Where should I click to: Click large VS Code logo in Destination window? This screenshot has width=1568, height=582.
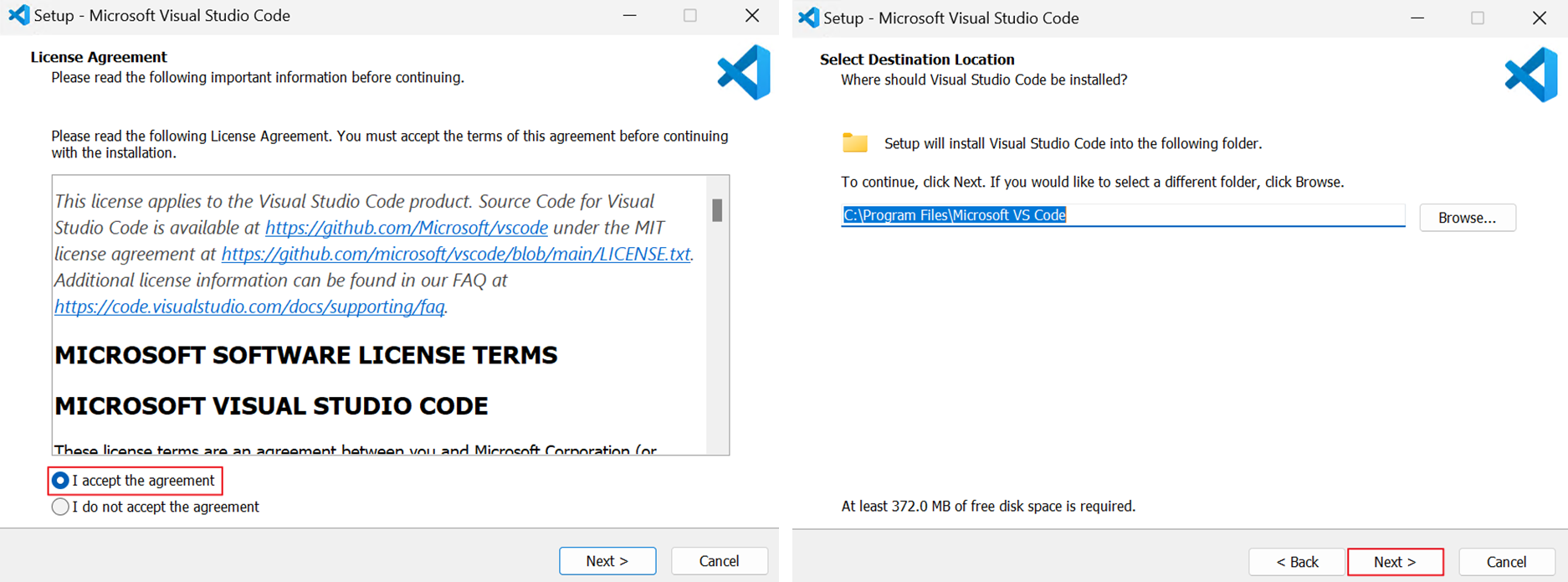[1531, 75]
